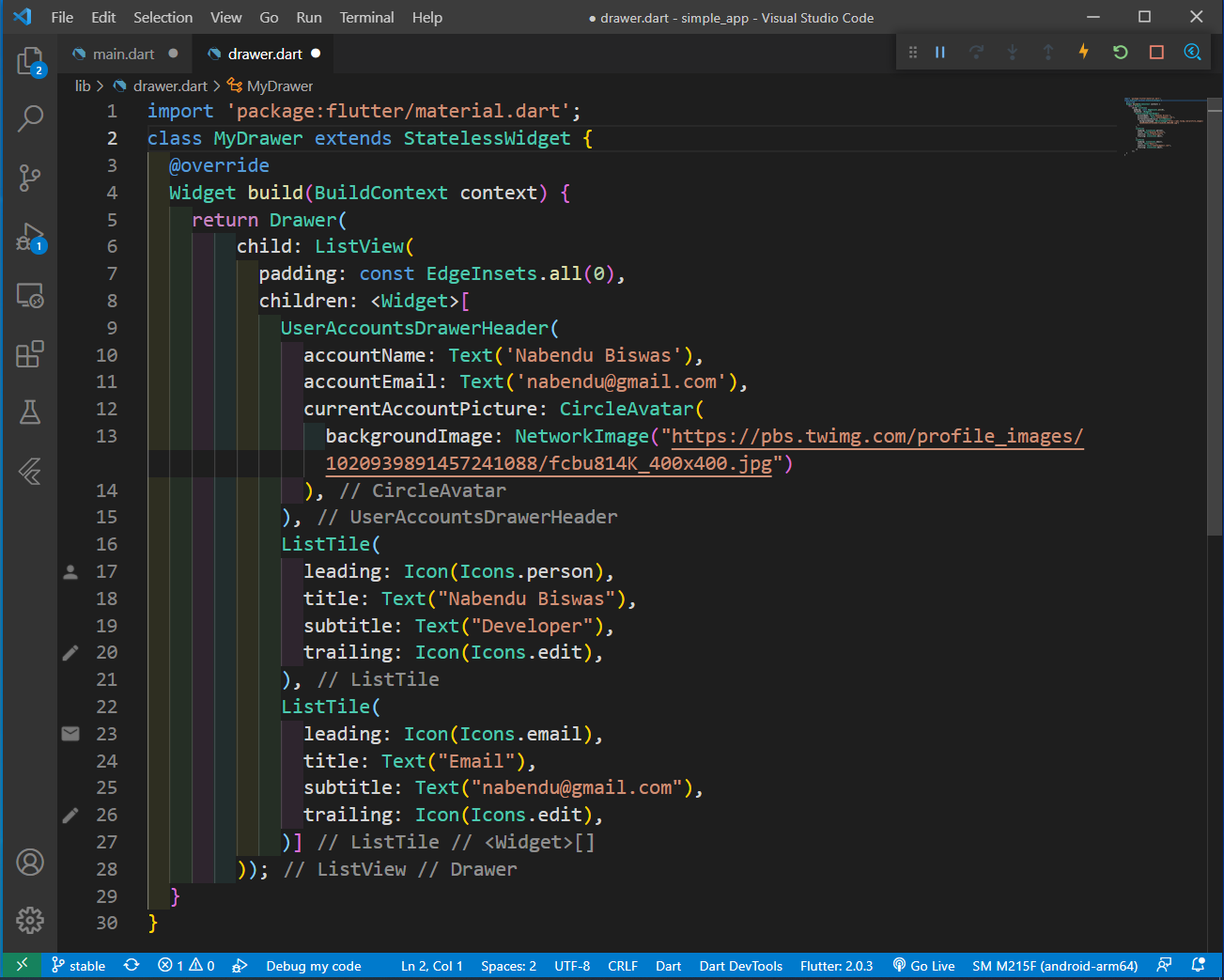The width and height of the screenshot is (1224, 980).
Task: Click the code minimap
Action: 1165,125
